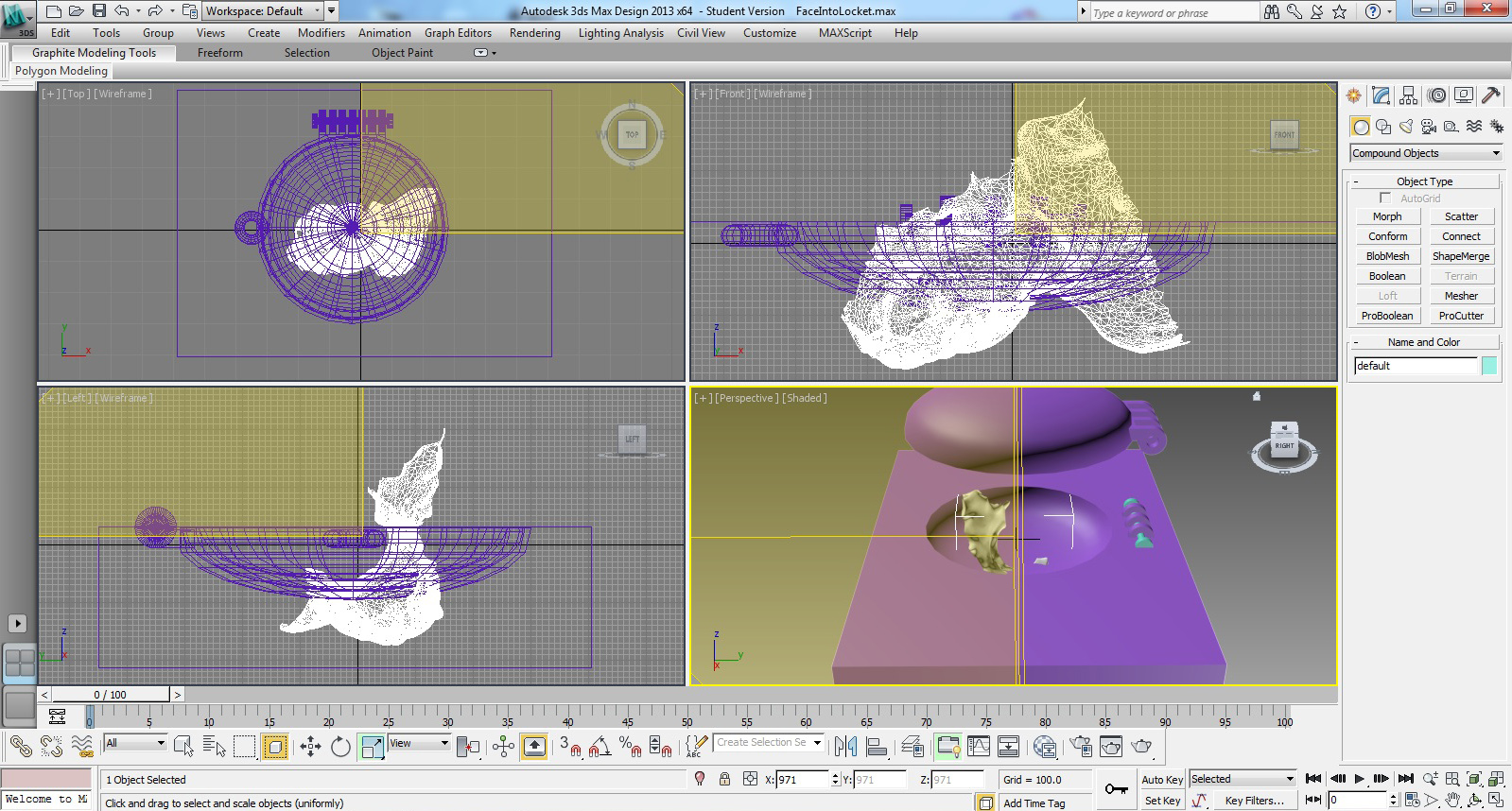1512x811 pixels.
Task: Switch to the Utilities hammer panel tab
Action: (1491, 95)
